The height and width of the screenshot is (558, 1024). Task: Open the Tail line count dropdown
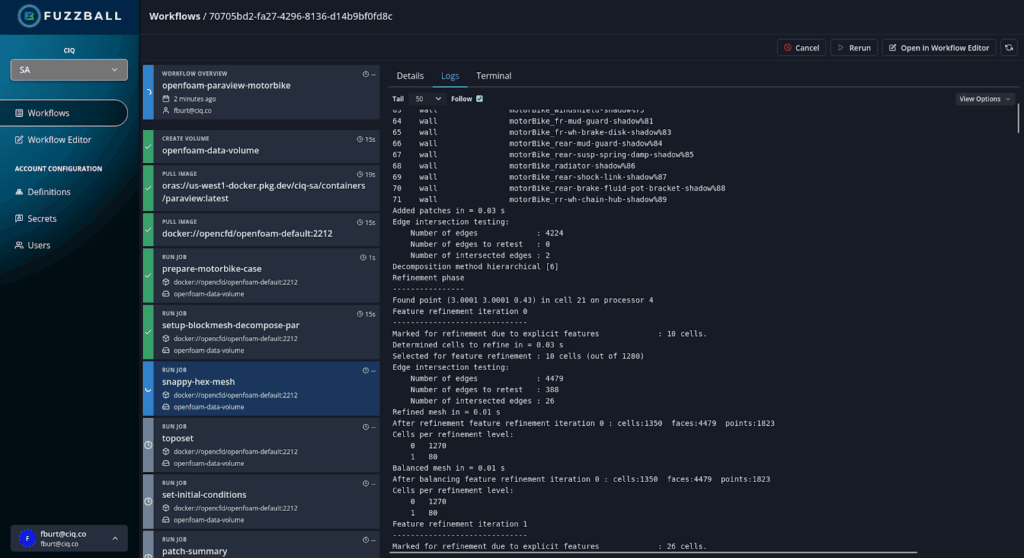[x=429, y=99]
